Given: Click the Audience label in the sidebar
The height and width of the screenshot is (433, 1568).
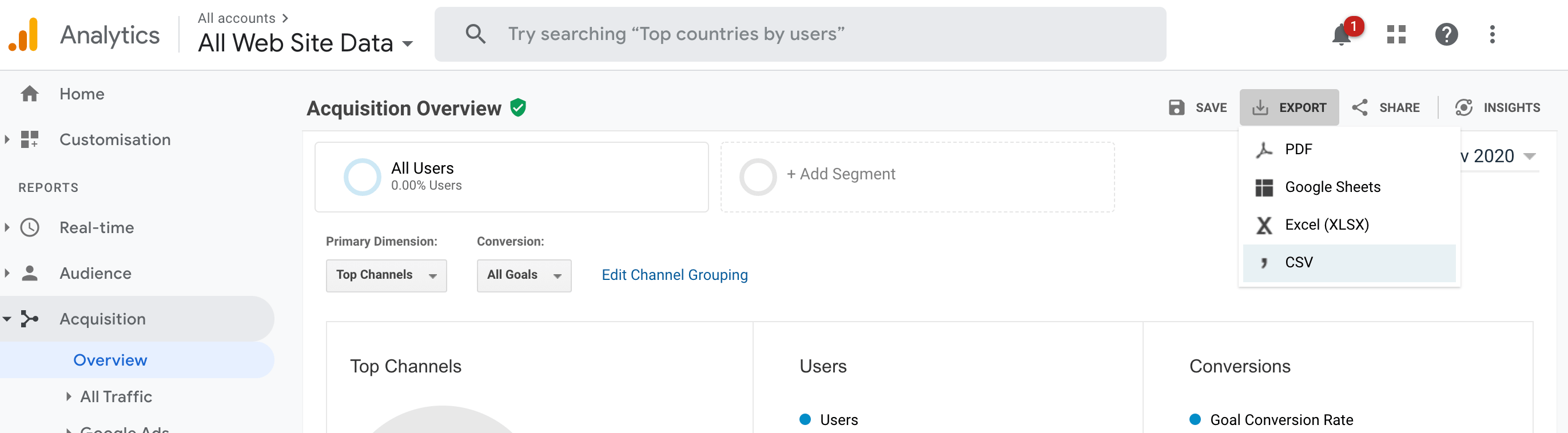Looking at the screenshot, I should tap(95, 273).
